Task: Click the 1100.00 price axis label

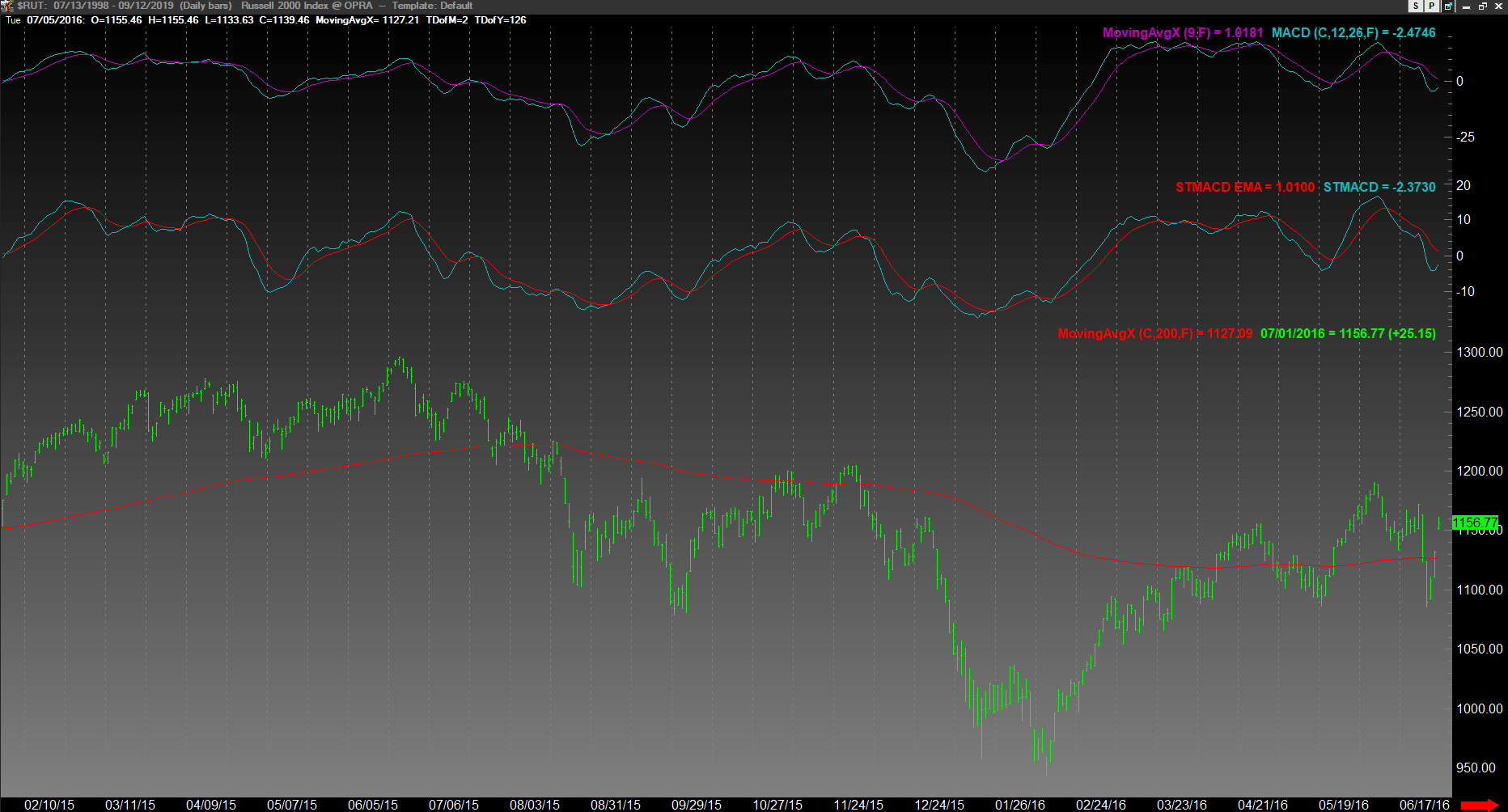Action: click(x=1479, y=590)
